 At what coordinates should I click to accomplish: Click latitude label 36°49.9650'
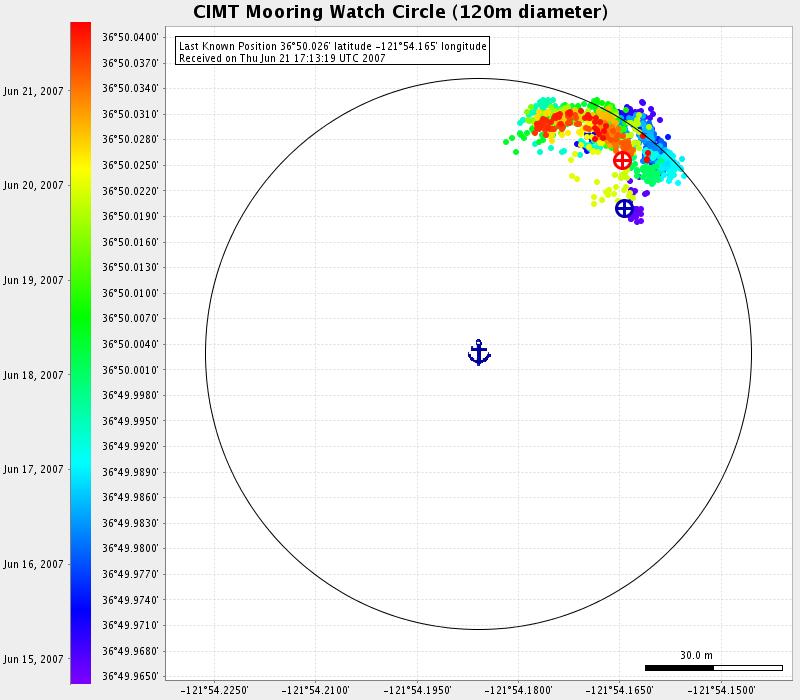(x=130, y=676)
